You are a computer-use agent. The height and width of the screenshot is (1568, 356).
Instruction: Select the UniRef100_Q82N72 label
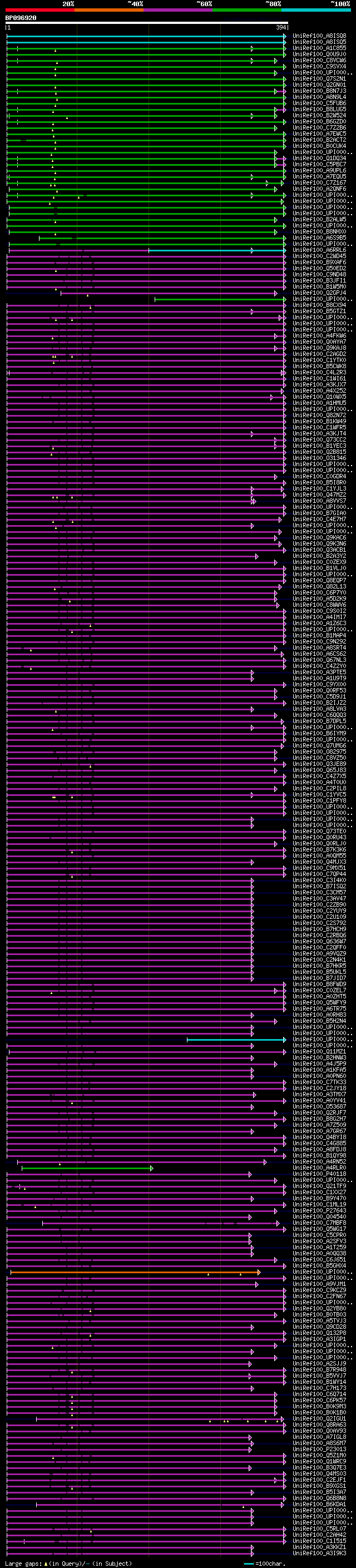pyautogui.click(x=319, y=415)
